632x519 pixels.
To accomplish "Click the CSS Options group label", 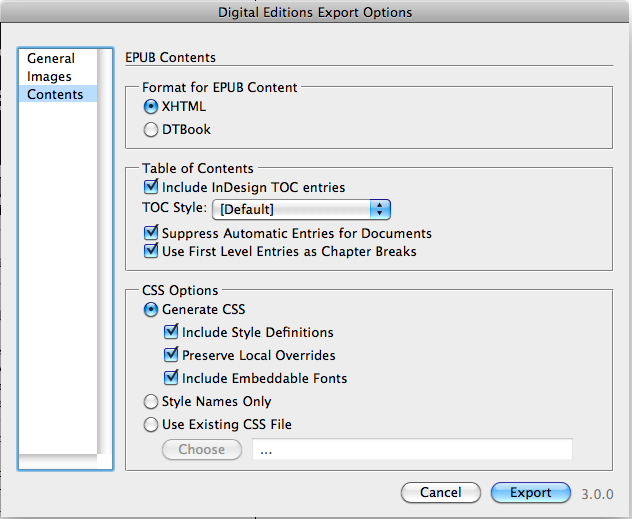I will click(x=180, y=290).
